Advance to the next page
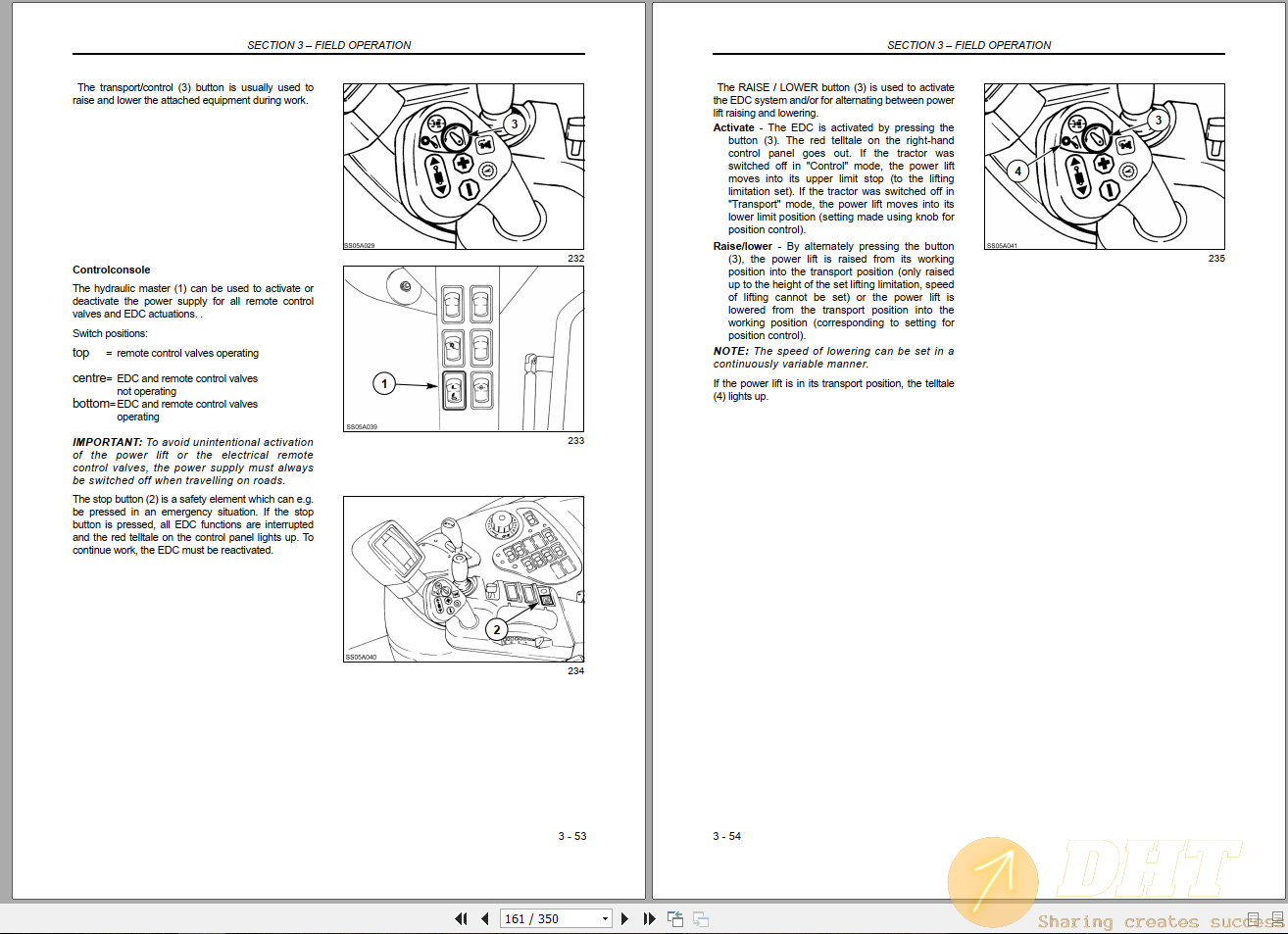 tap(624, 918)
